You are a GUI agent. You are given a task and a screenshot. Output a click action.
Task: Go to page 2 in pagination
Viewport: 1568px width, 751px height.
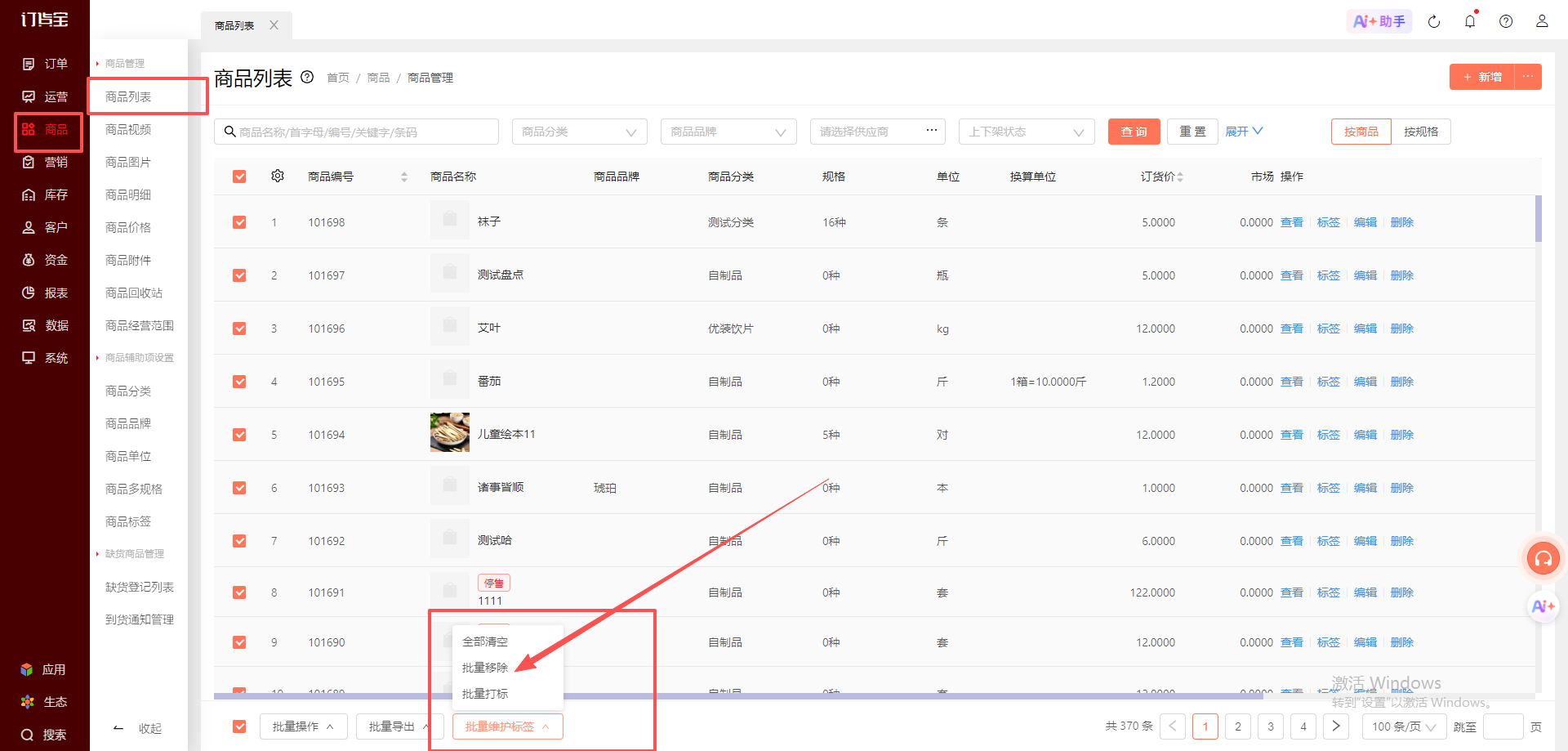[x=1238, y=726]
